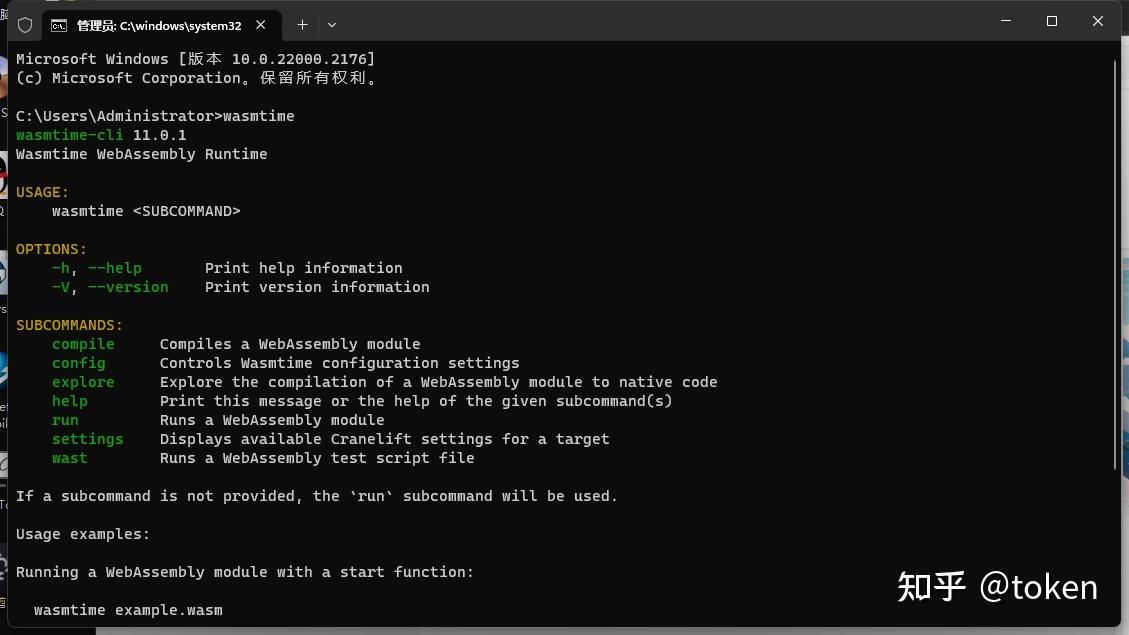The width and height of the screenshot is (1129, 635).
Task: Maximize the terminal window
Action: (1052, 22)
